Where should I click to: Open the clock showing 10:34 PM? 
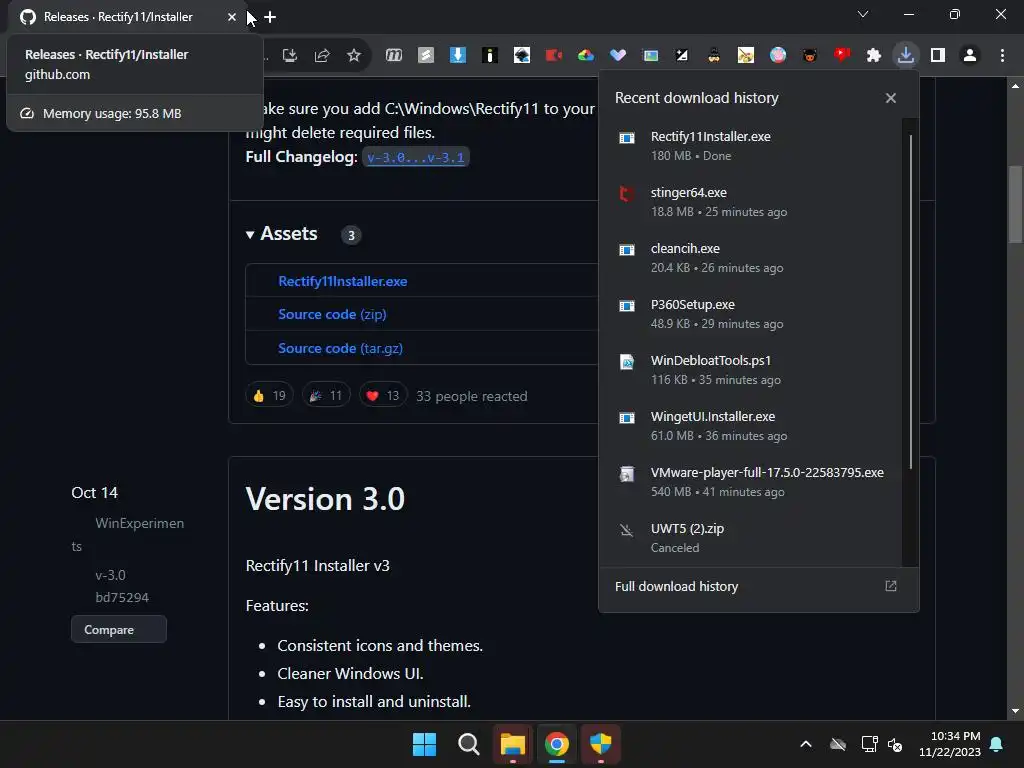coord(950,744)
